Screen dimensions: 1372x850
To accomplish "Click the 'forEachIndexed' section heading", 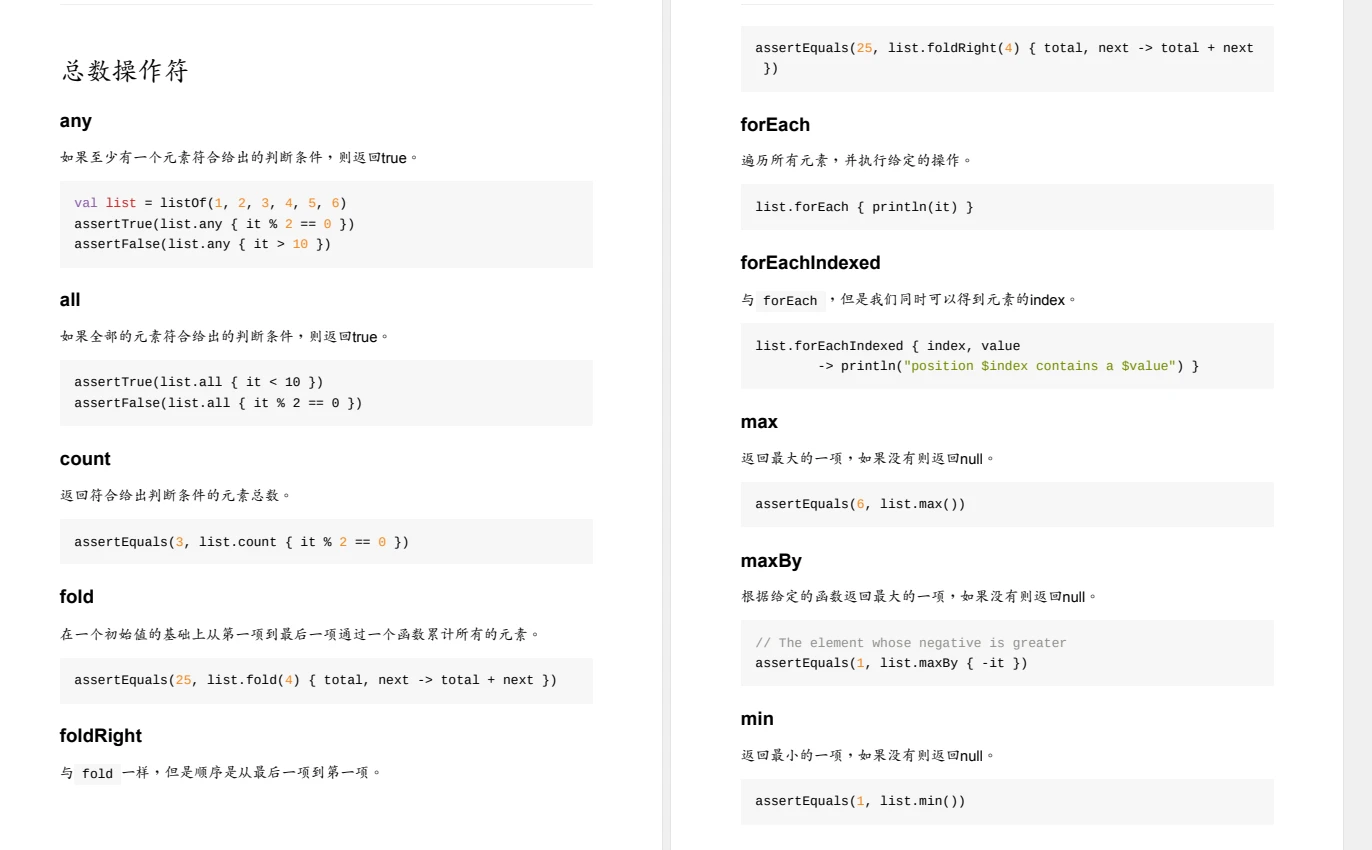I will coord(811,263).
